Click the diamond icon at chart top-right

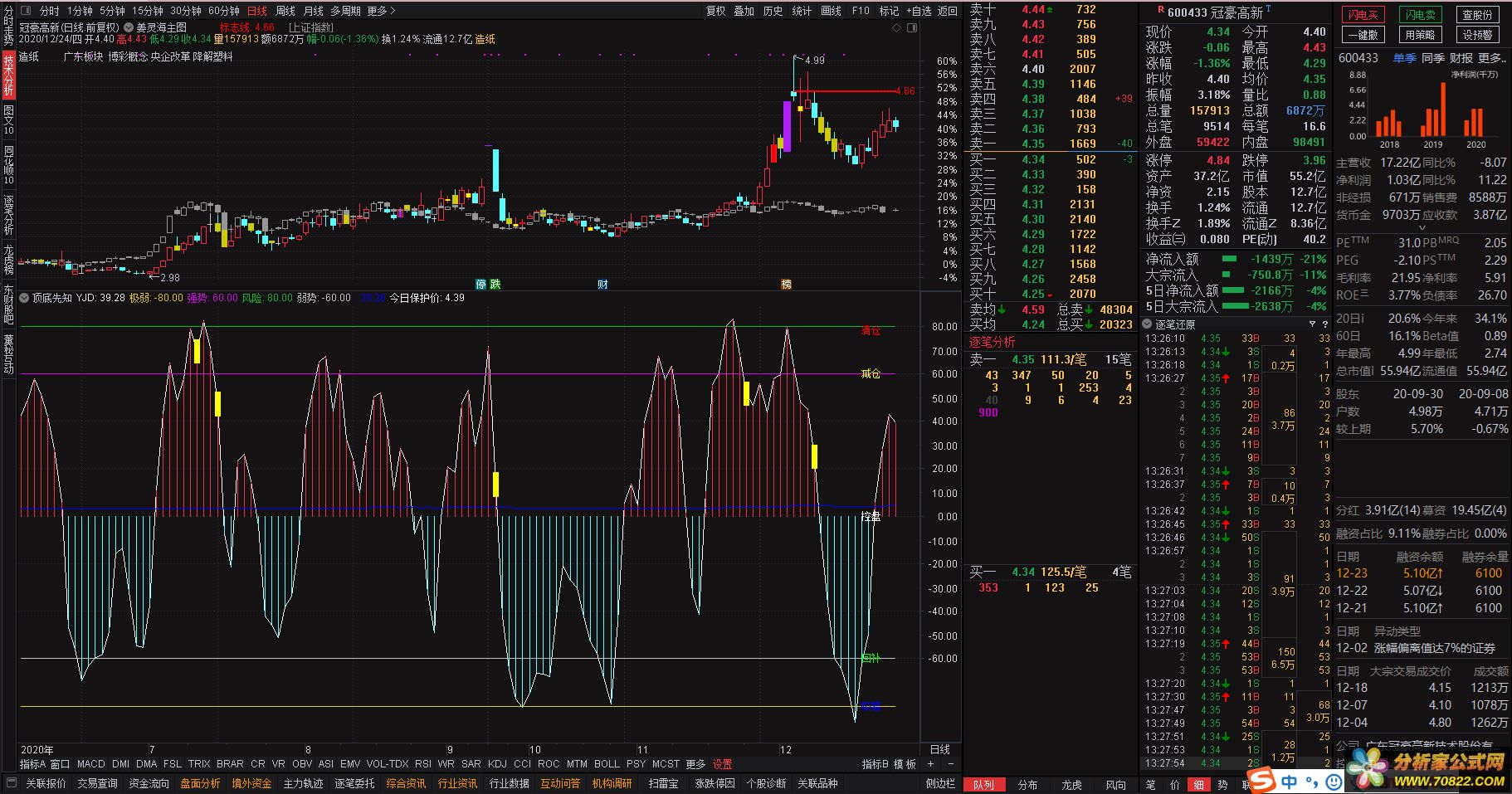coord(897,27)
